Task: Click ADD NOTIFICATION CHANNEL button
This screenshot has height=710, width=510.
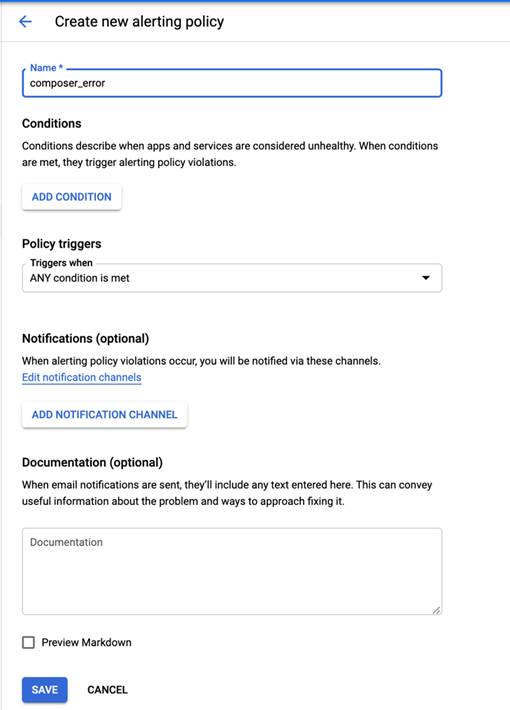Action: pyautogui.click(x=104, y=415)
